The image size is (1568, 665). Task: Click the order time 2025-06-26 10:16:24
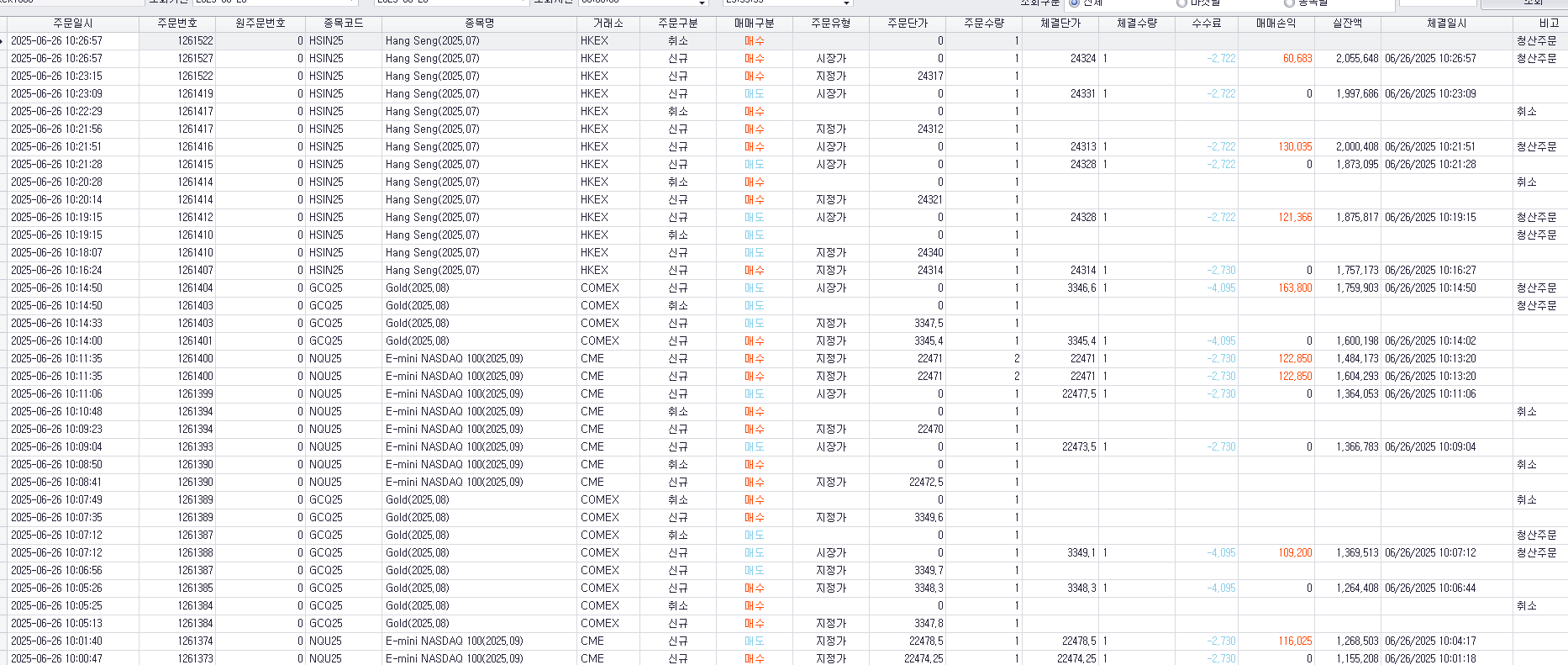[x=57, y=271]
